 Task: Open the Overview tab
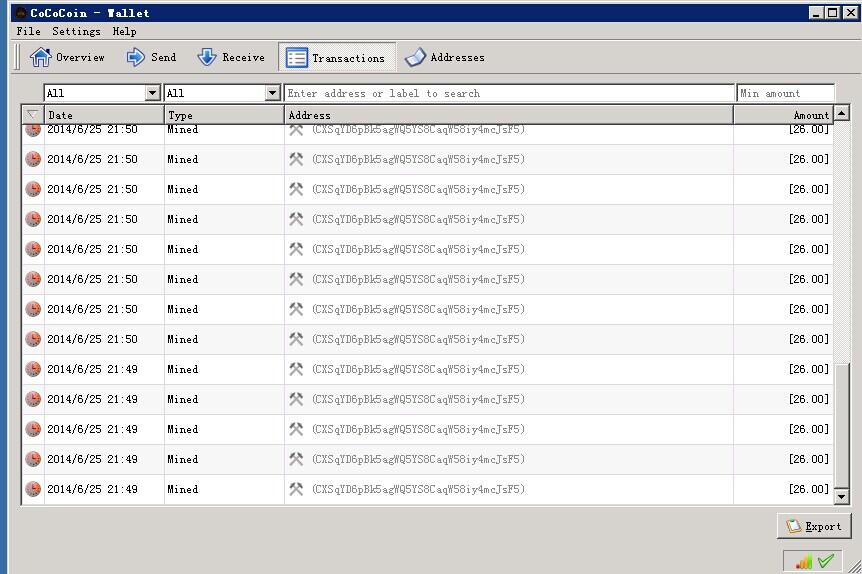(67, 57)
